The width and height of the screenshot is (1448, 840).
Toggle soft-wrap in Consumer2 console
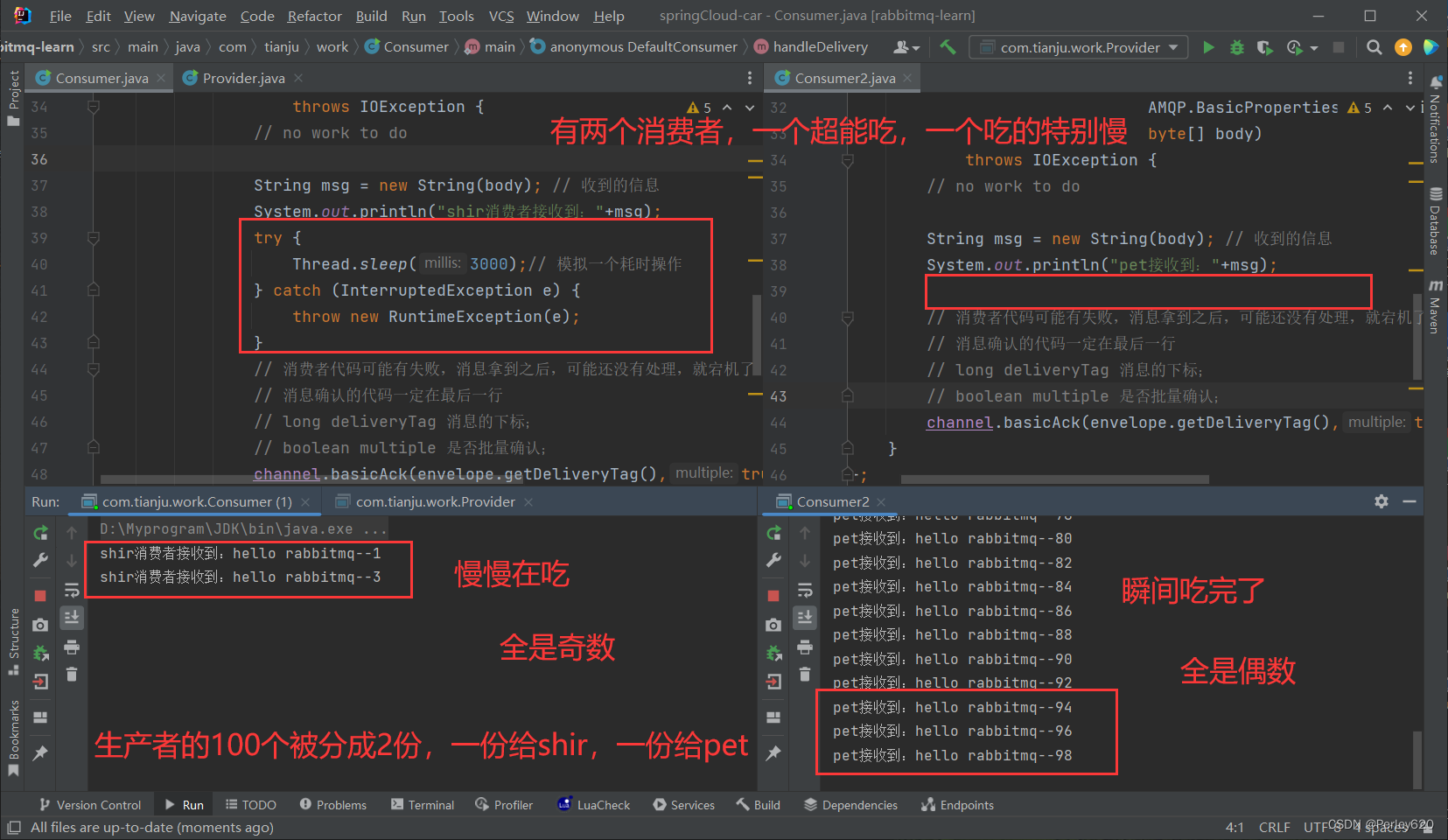point(805,591)
